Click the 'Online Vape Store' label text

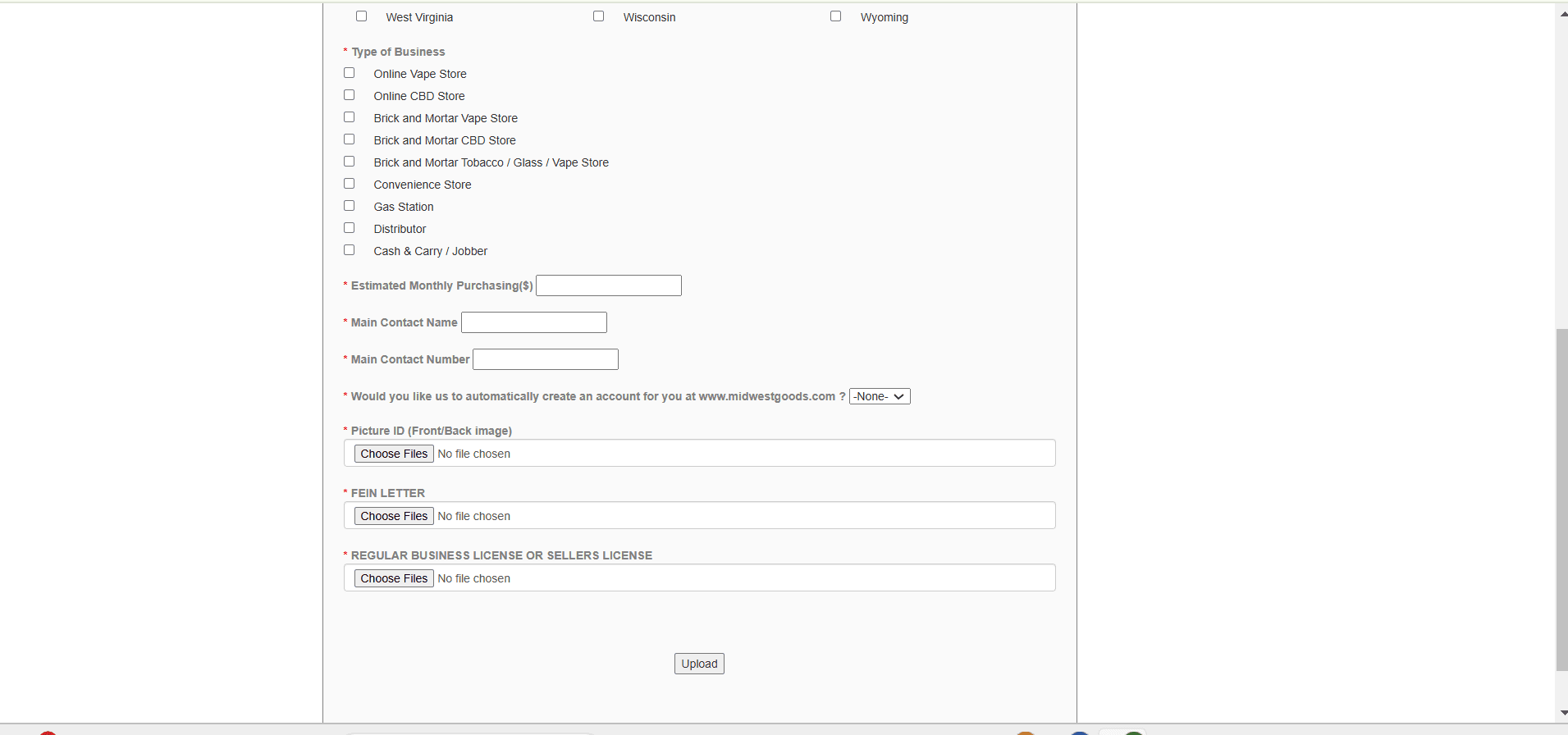tap(420, 74)
